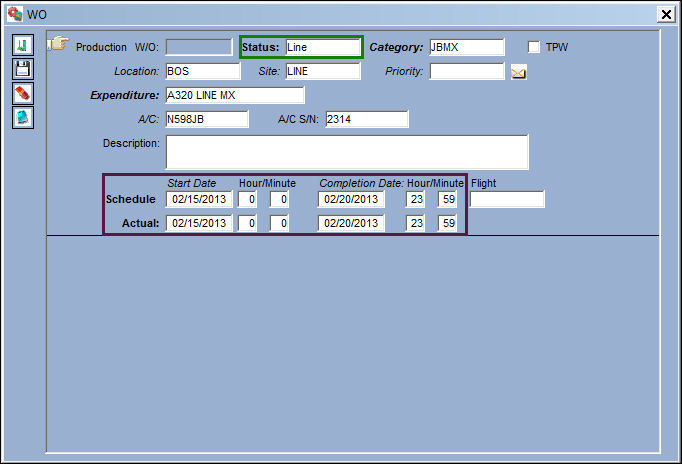Toggle the TPW checkbox
The width and height of the screenshot is (682, 464).
(534, 47)
